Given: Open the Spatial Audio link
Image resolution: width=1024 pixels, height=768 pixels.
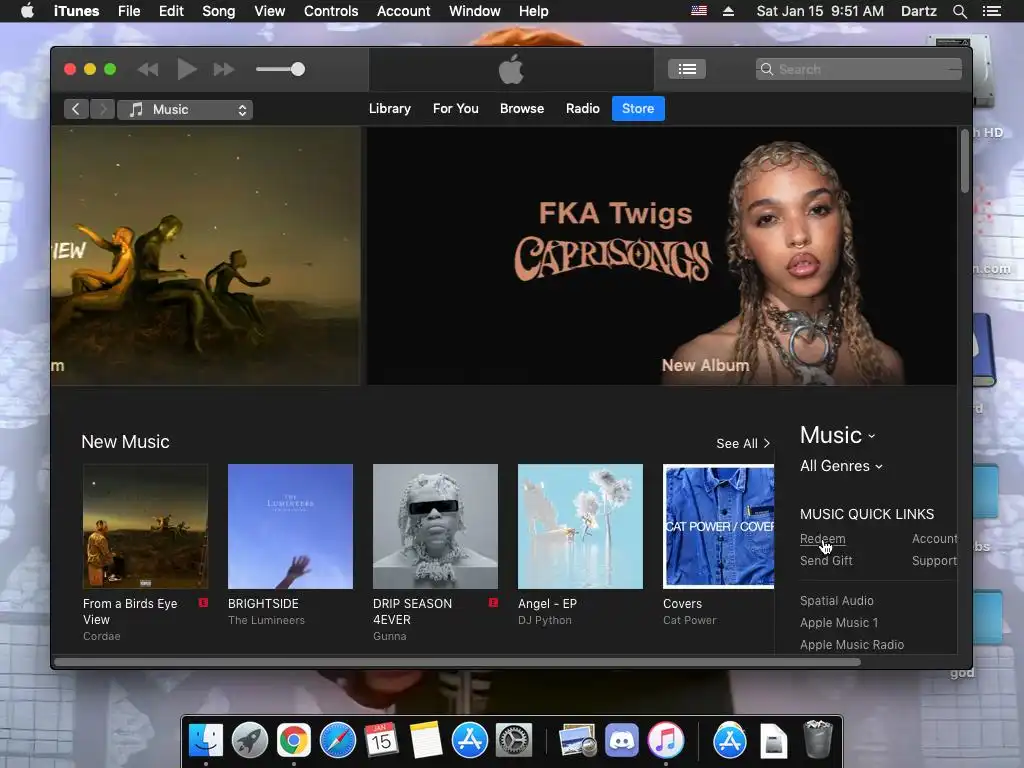Looking at the screenshot, I should (837, 601).
